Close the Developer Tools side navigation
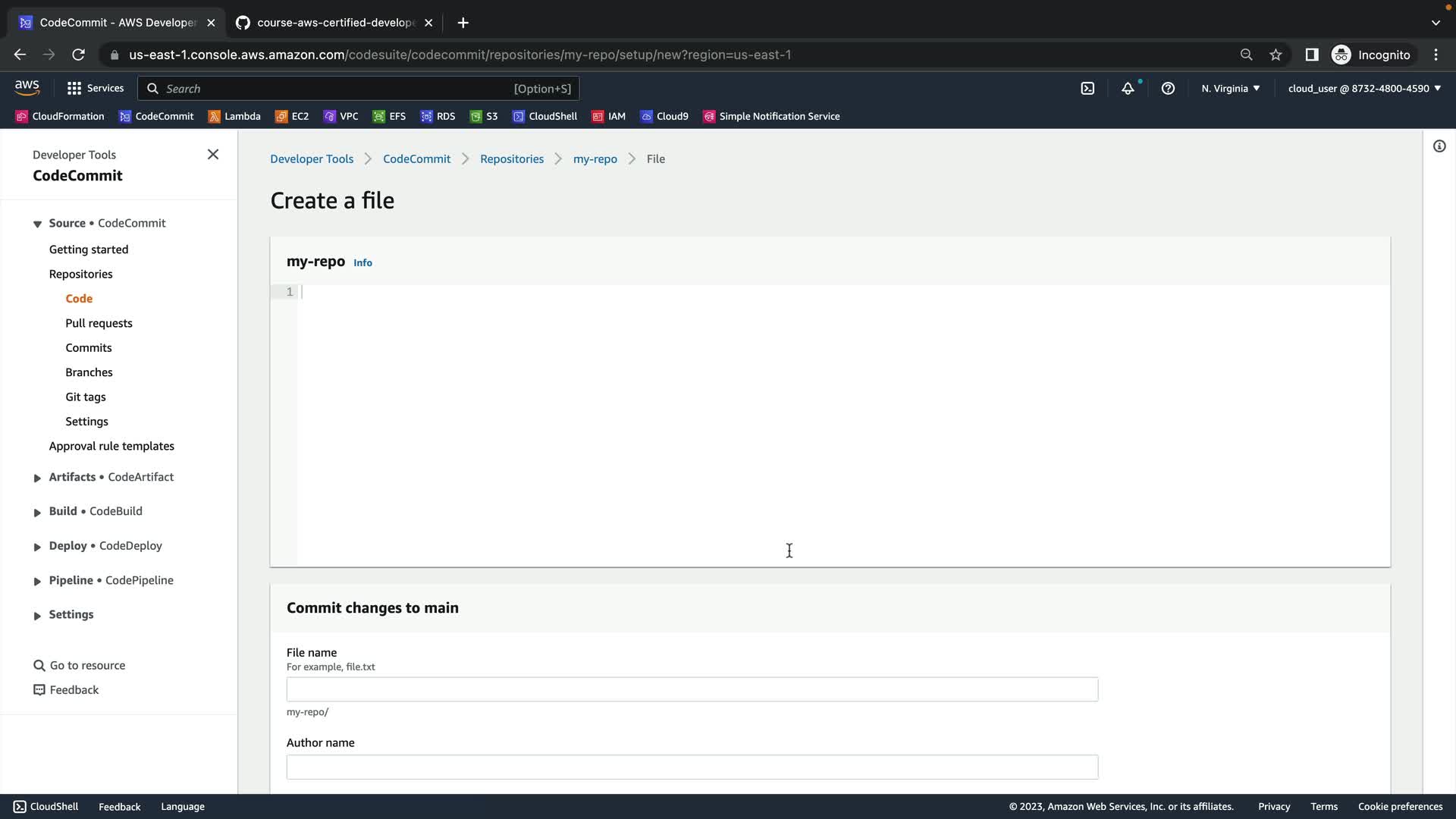 213,155
